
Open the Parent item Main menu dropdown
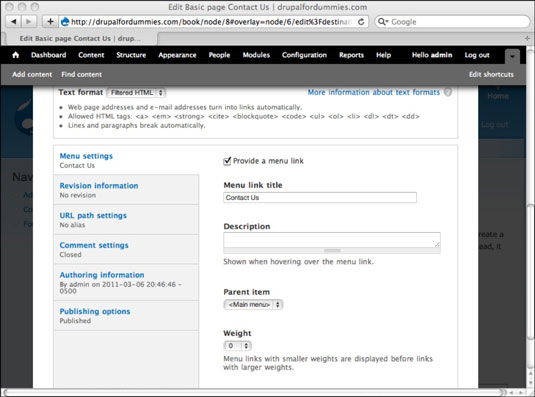coord(253,305)
